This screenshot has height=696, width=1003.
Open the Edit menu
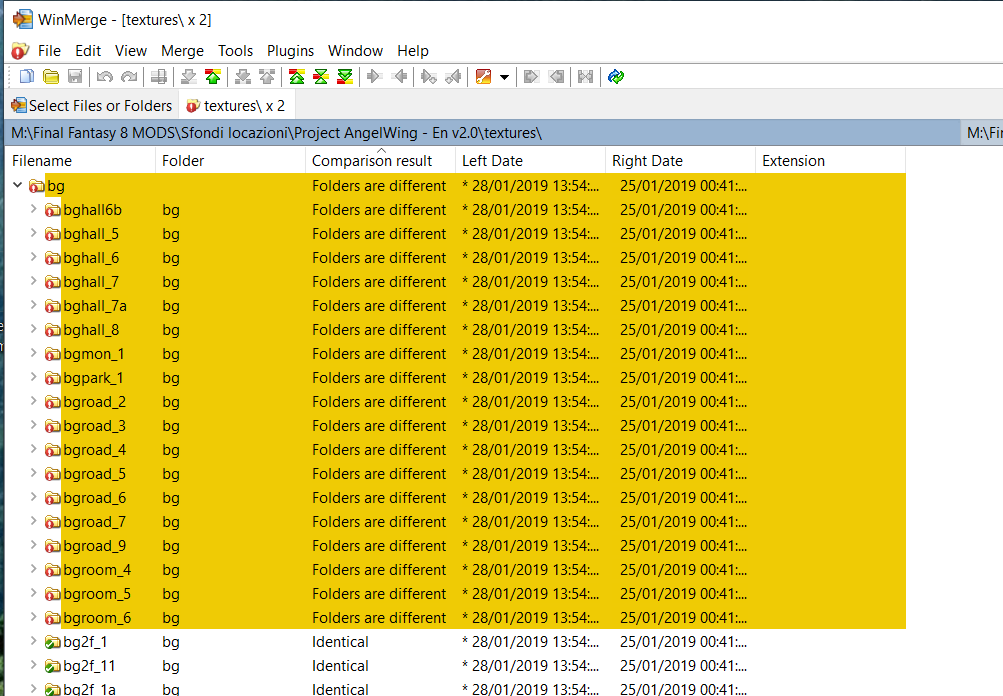click(88, 51)
